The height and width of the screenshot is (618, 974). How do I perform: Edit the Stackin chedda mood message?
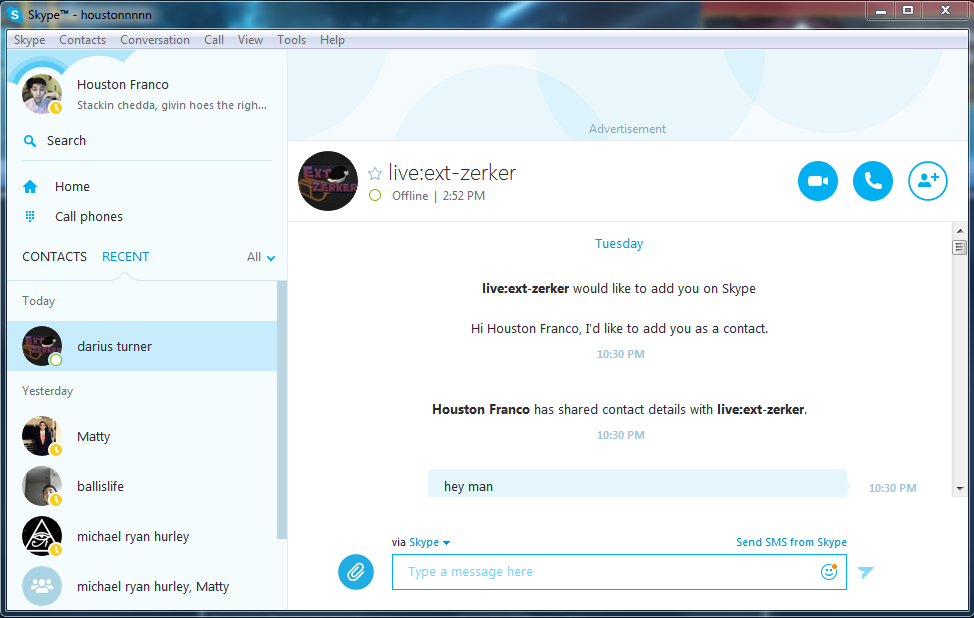(172, 105)
